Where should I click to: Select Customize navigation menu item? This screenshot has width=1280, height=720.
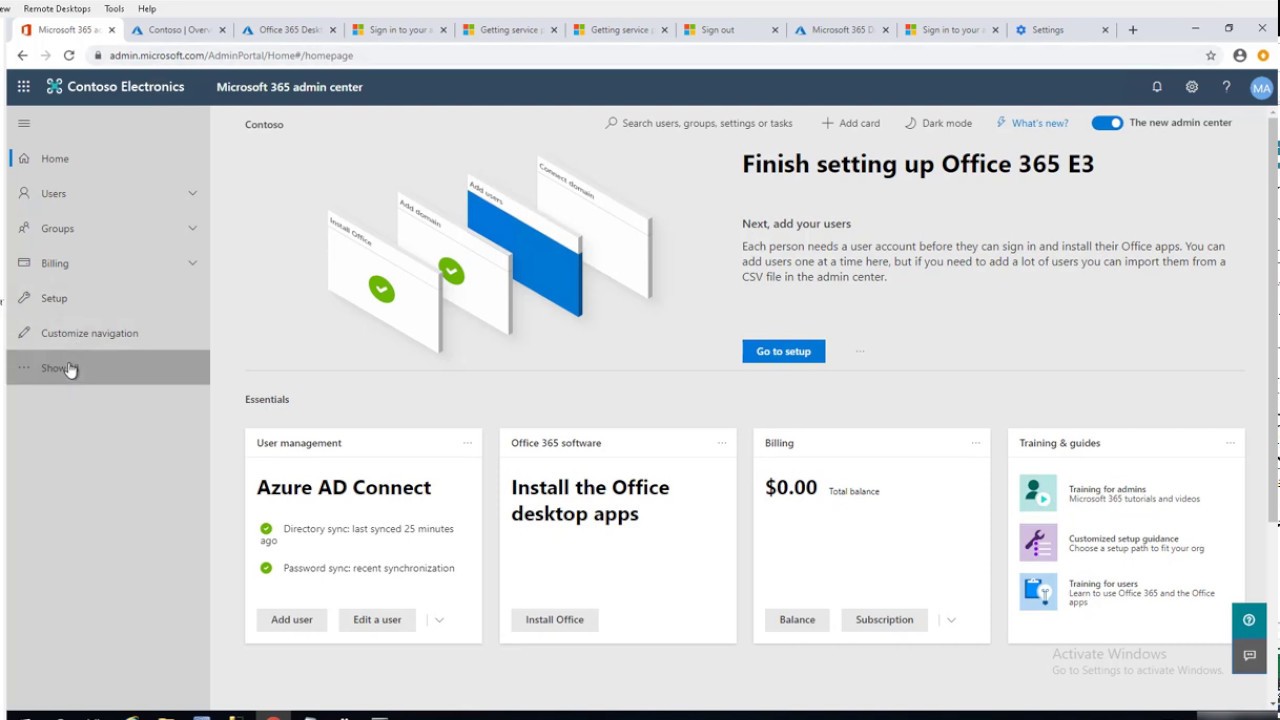click(x=108, y=333)
